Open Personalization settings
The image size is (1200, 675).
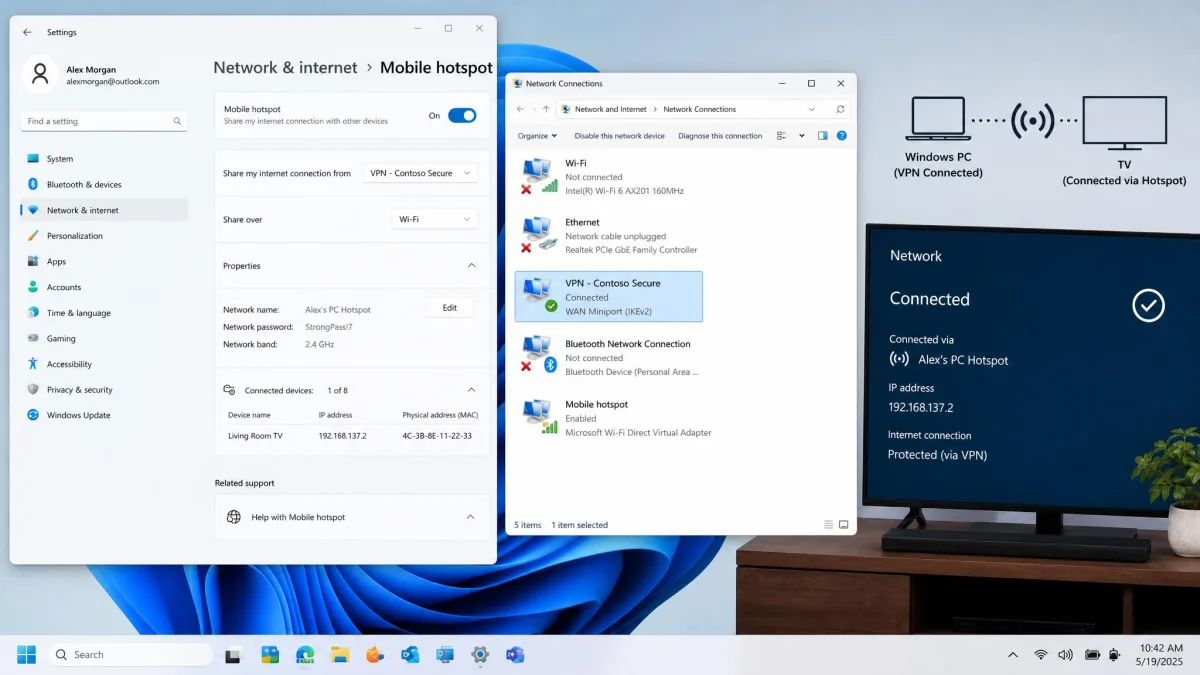click(104, 236)
